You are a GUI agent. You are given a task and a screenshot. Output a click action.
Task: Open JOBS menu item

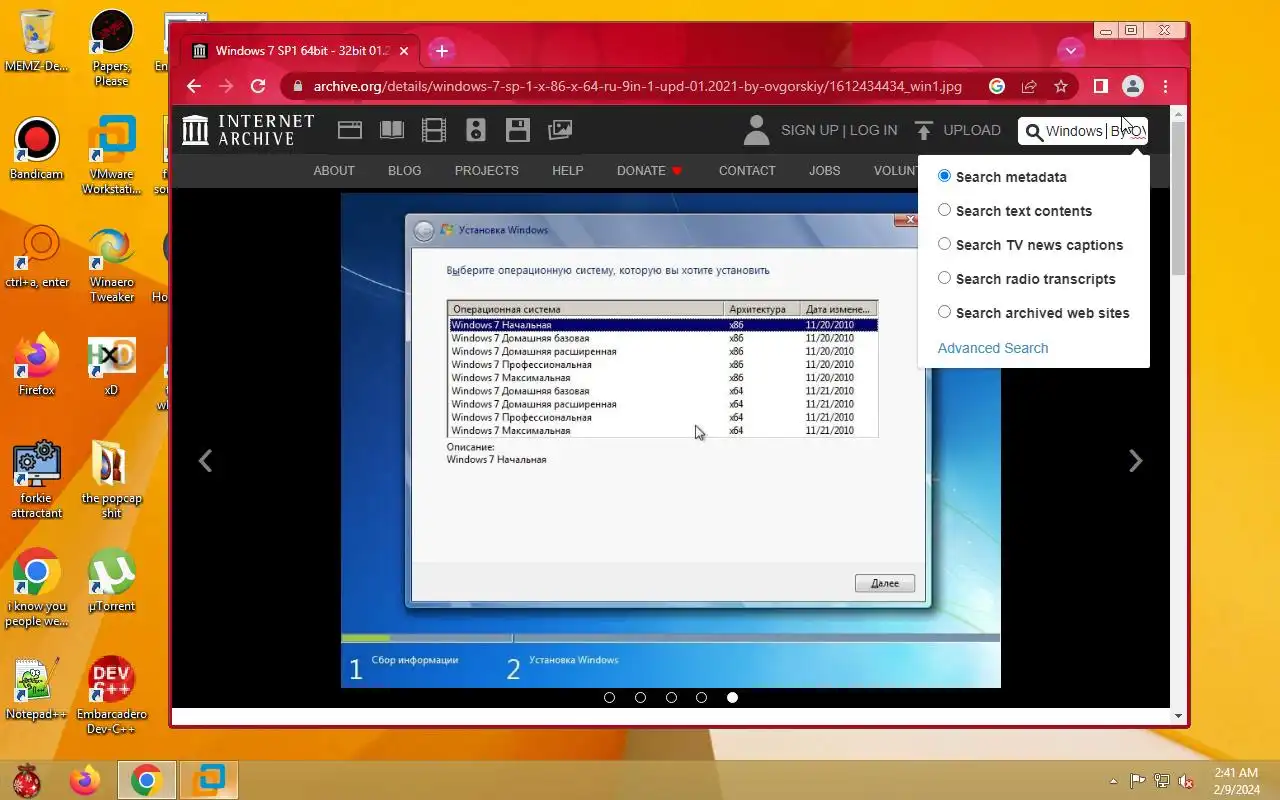824,170
